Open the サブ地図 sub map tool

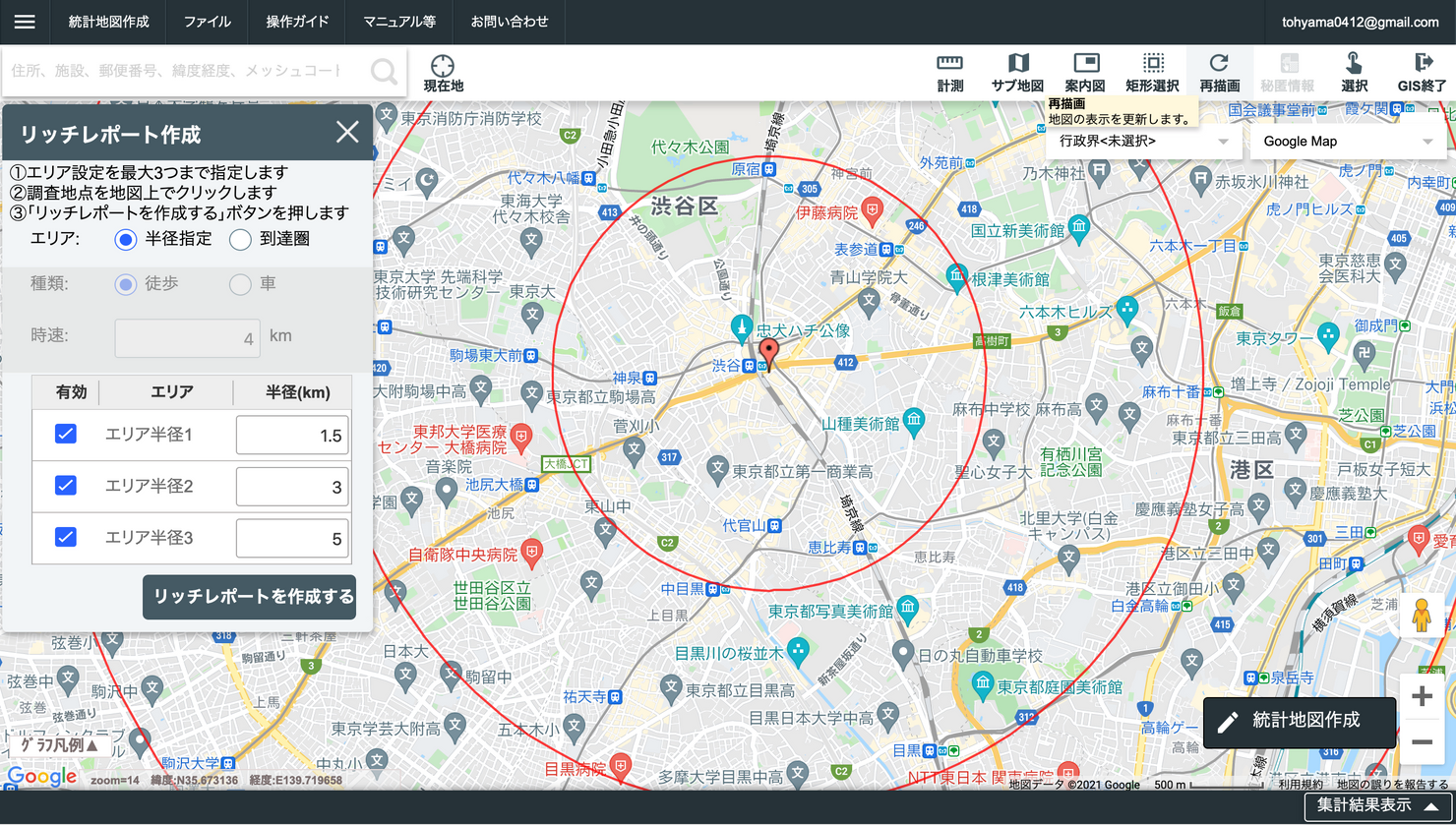click(x=1017, y=73)
